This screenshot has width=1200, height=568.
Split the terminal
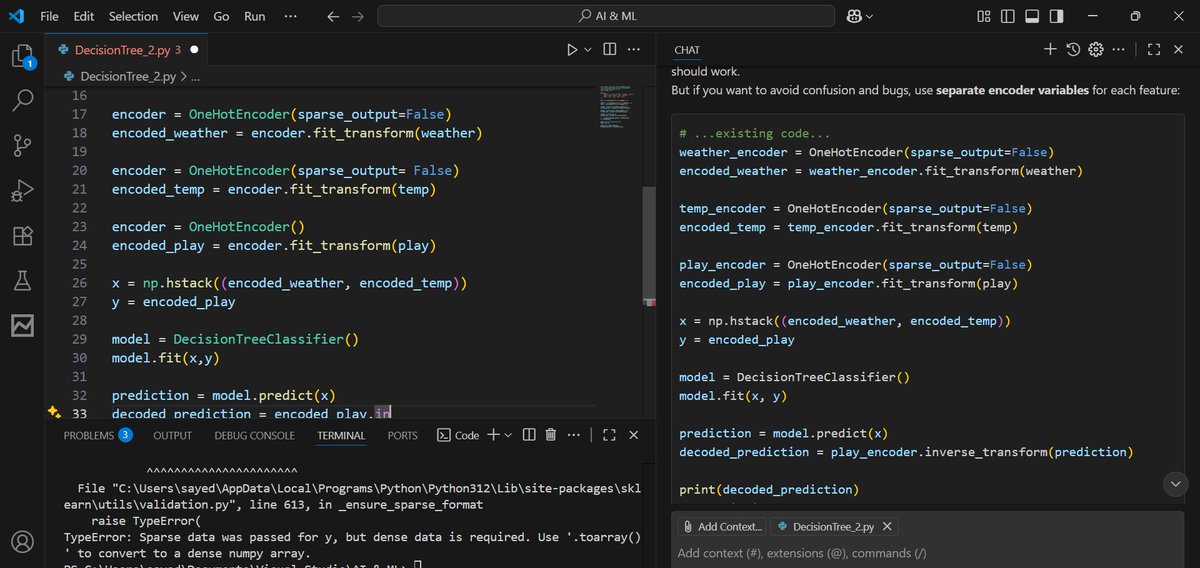pos(528,435)
